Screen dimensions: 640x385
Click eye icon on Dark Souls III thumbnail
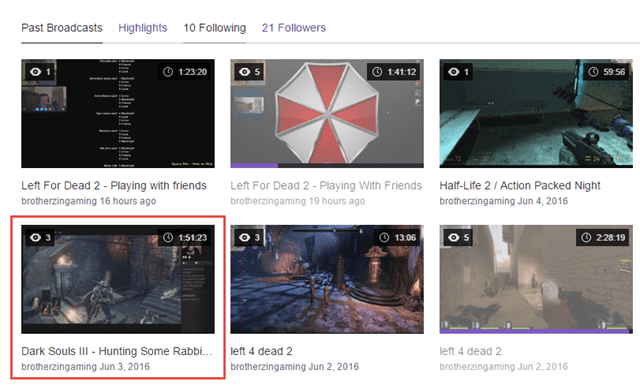coord(36,237)
